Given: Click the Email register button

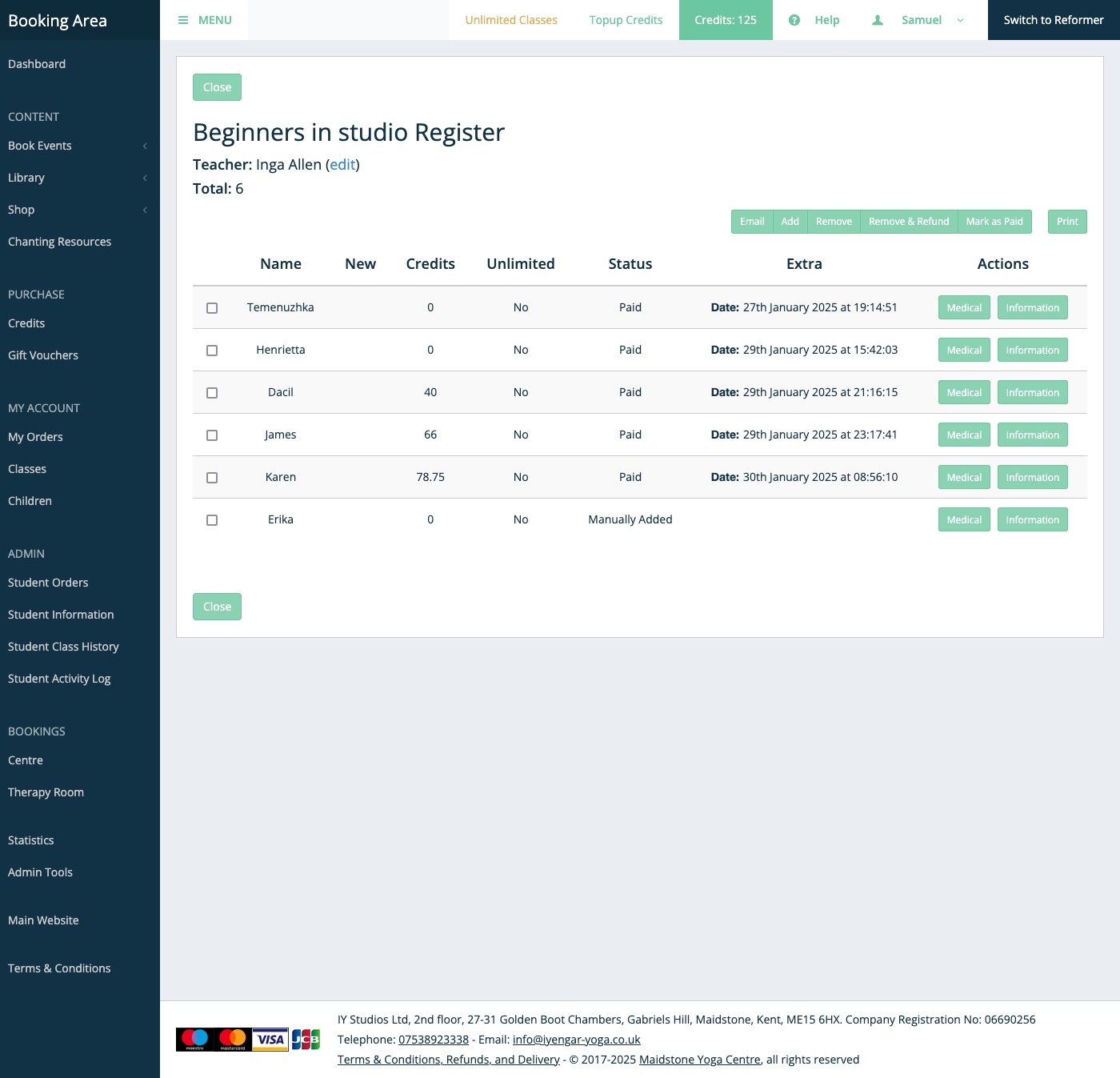Looking at the screenshot, I should click(x=752, y=222).
